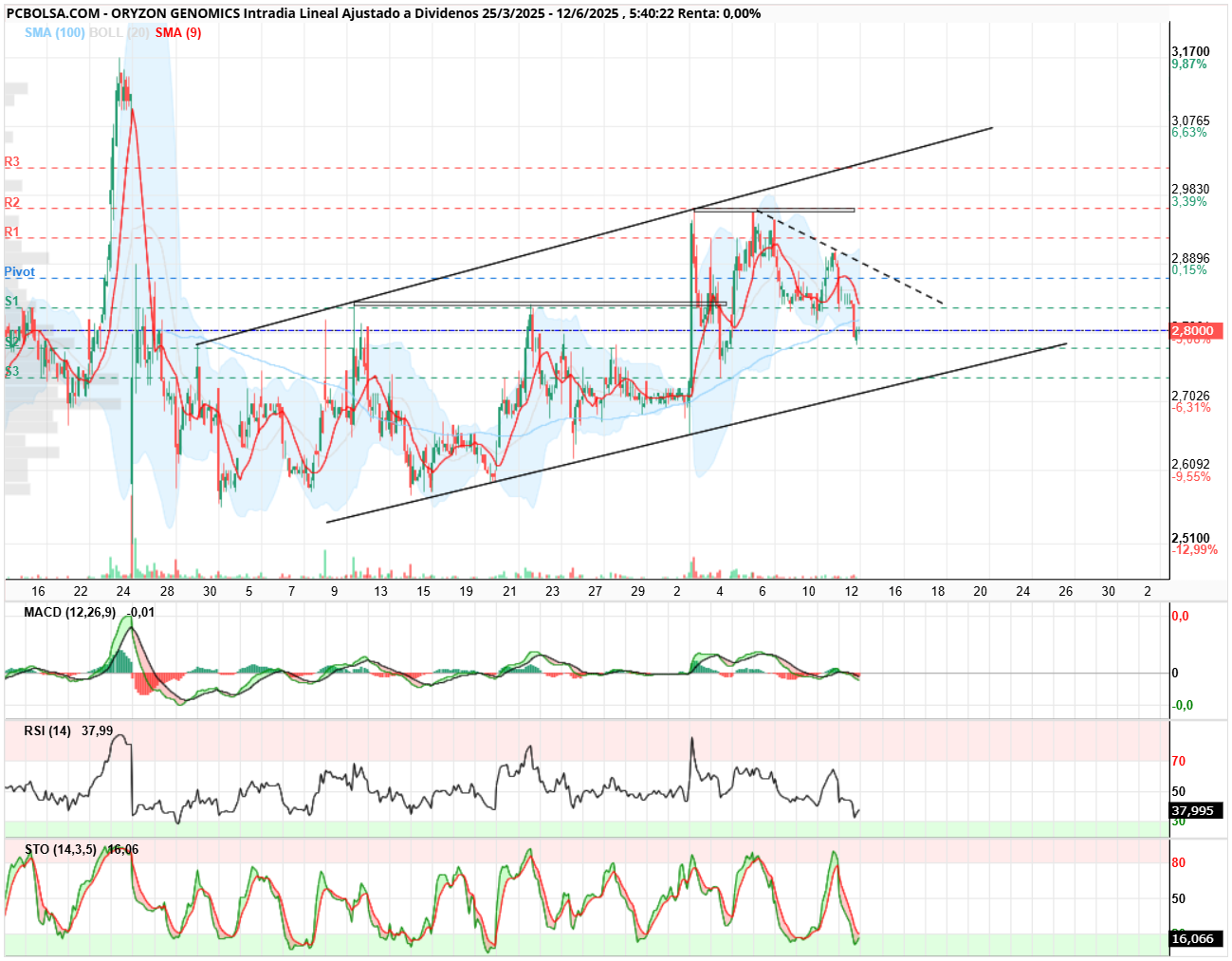Select the R3 resistance level label
The height and width of the screenshot is (961, 1232).
[x=12, y=162]
